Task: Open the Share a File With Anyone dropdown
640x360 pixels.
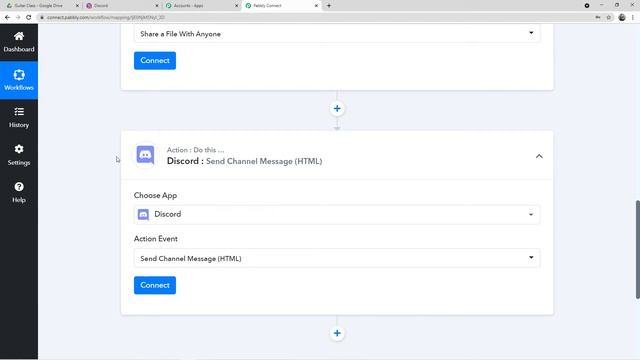Action: pyautogui.click(x=337, y=33)
